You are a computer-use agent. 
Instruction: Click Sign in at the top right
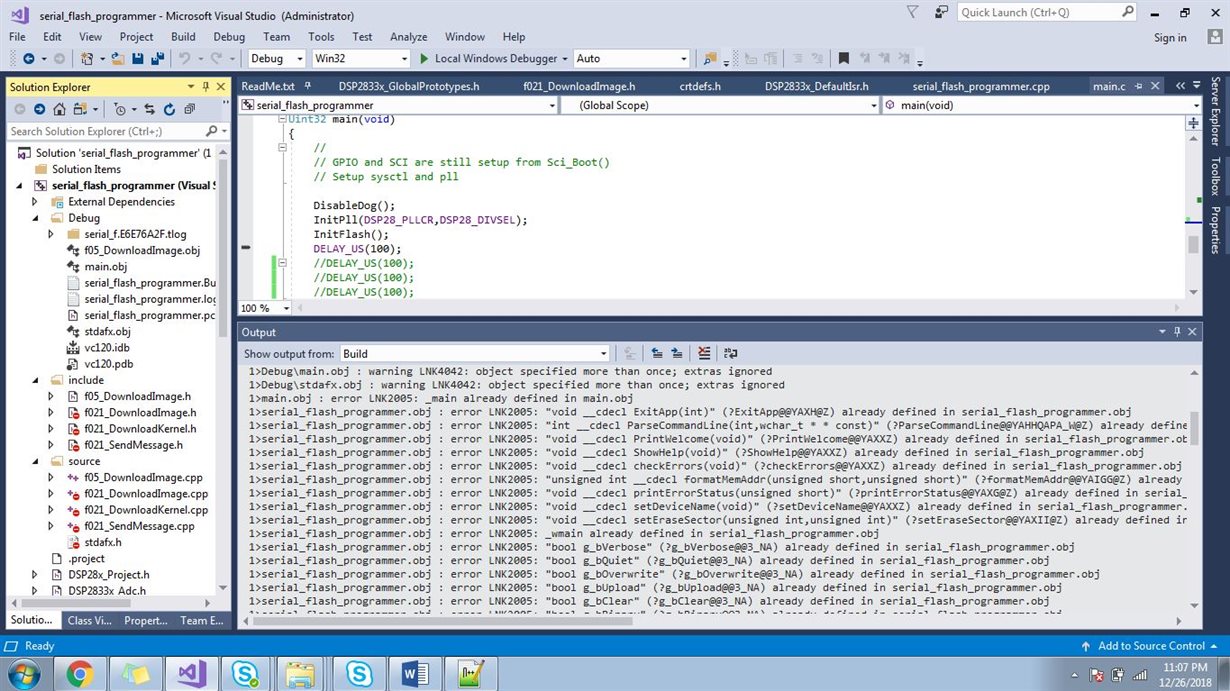click(1170, 37)
